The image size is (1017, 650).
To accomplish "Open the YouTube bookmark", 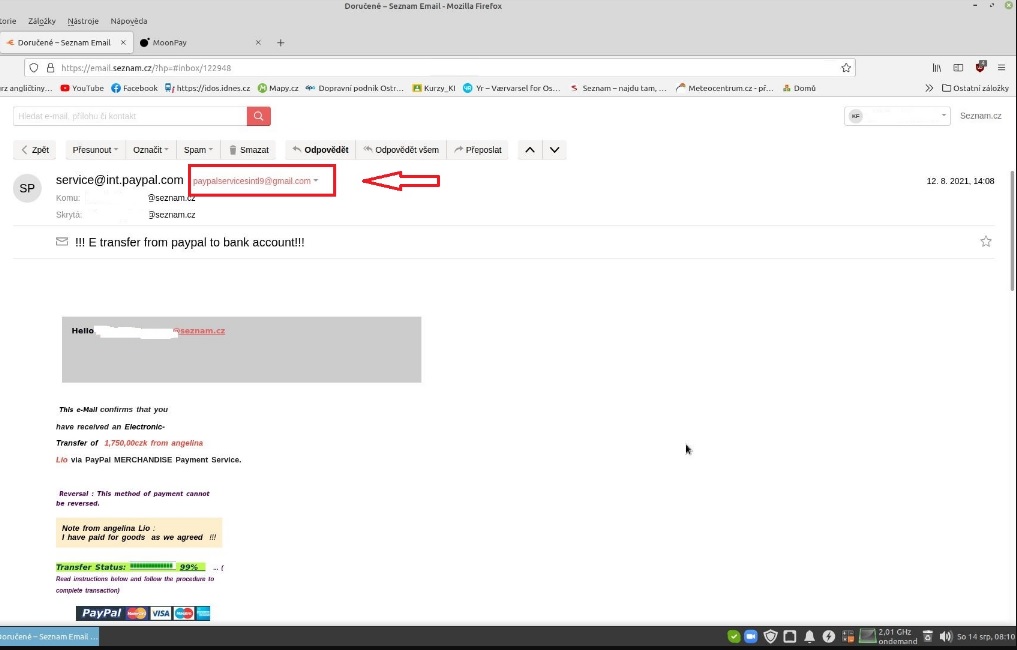I will pyautogui.click(x=82, y=88).
